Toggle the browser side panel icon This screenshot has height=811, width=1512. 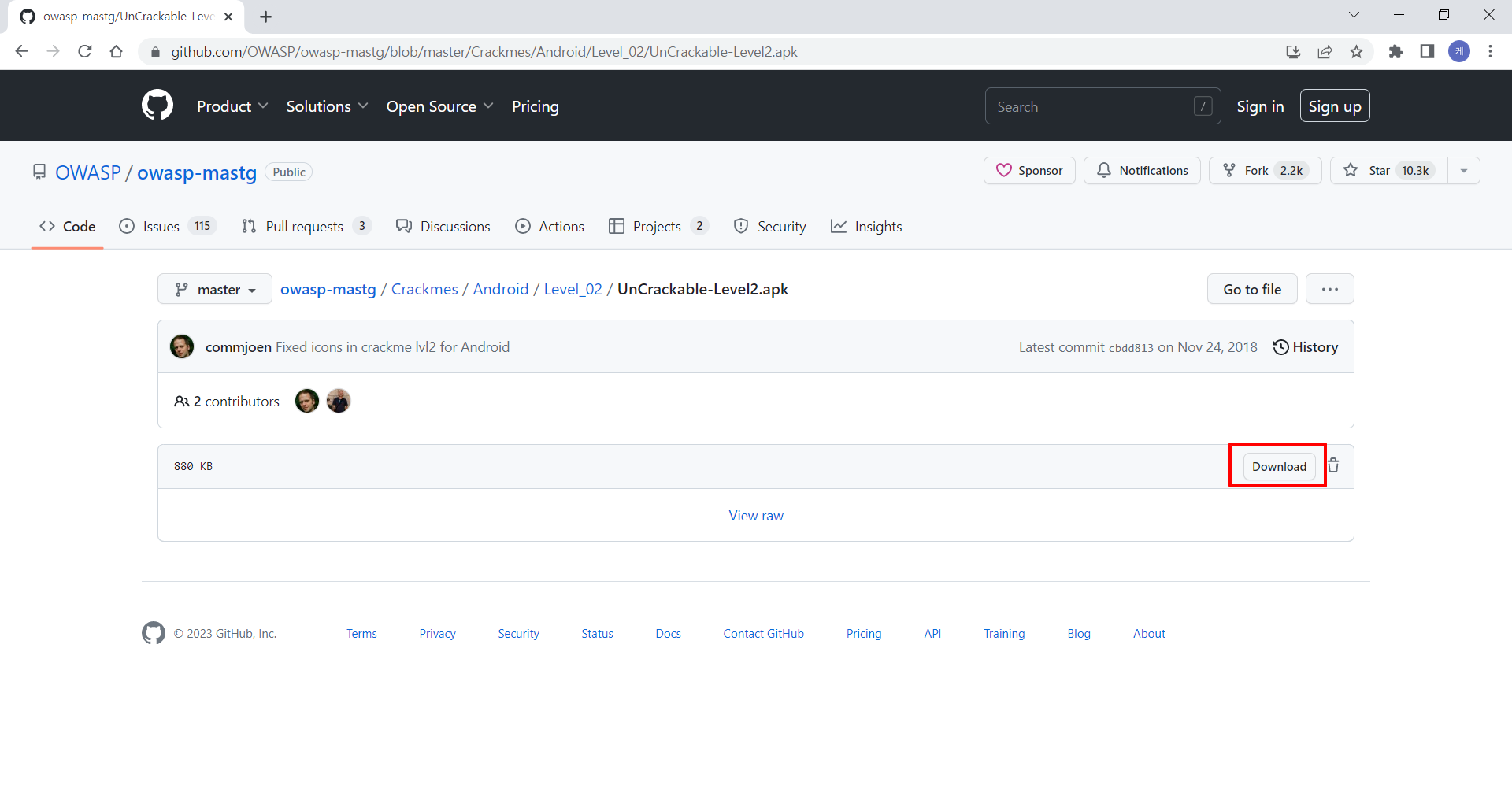coord(1427,51)
